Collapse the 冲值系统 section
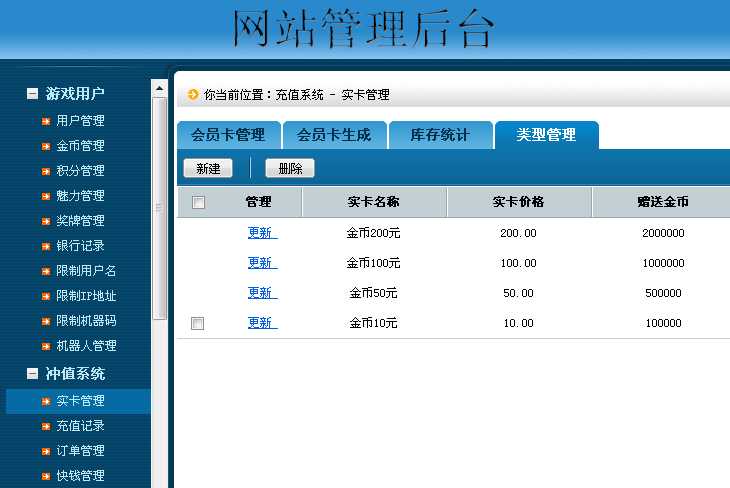This screenshot has height=488, width=730. (x=32, y=373)
